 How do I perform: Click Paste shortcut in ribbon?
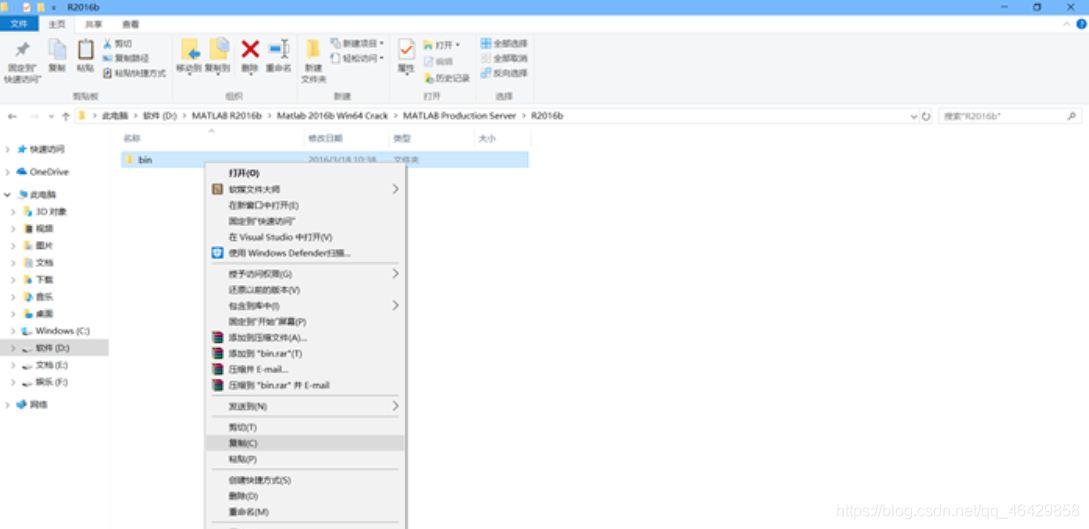(134, 73)
